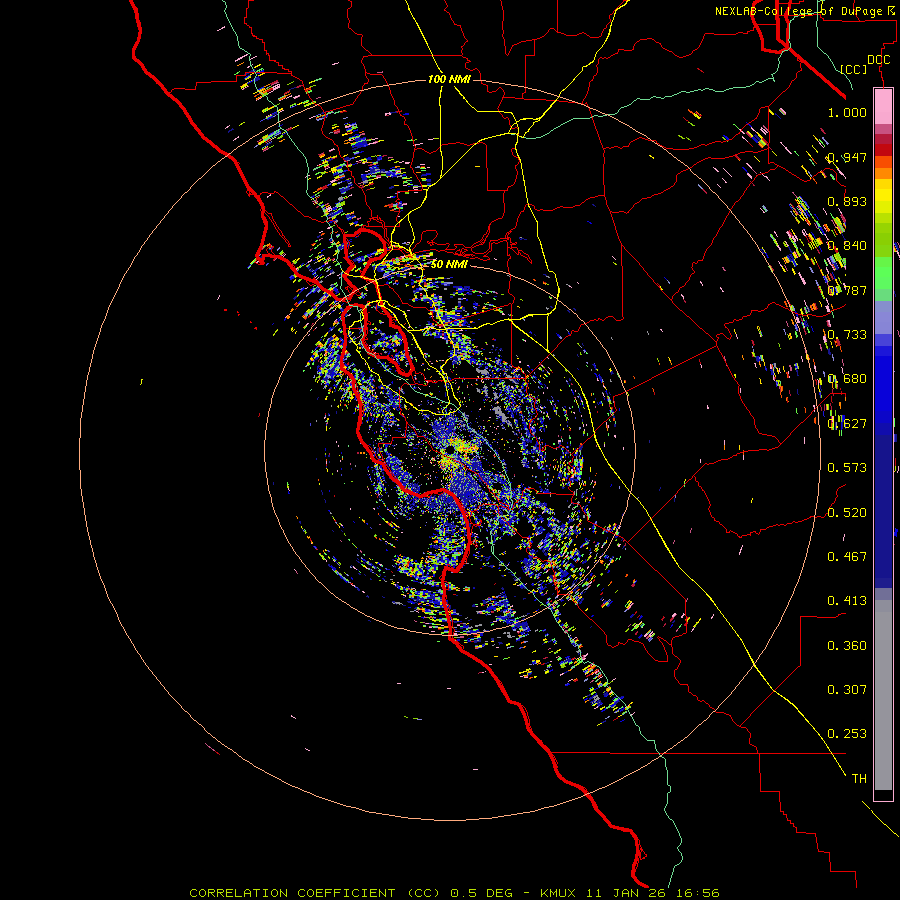The height and width of the screenshot is (900, 900).
Task: Click the 0.307 legend value
Action: pos(847,690)
